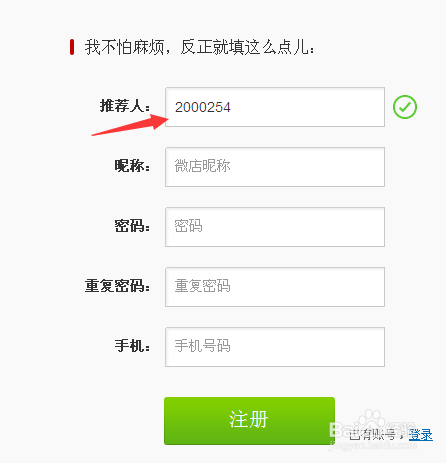Focus the 推荐人 field containing 2000254
This screenshot has height=463, width=446.
(x=275, y=107)
